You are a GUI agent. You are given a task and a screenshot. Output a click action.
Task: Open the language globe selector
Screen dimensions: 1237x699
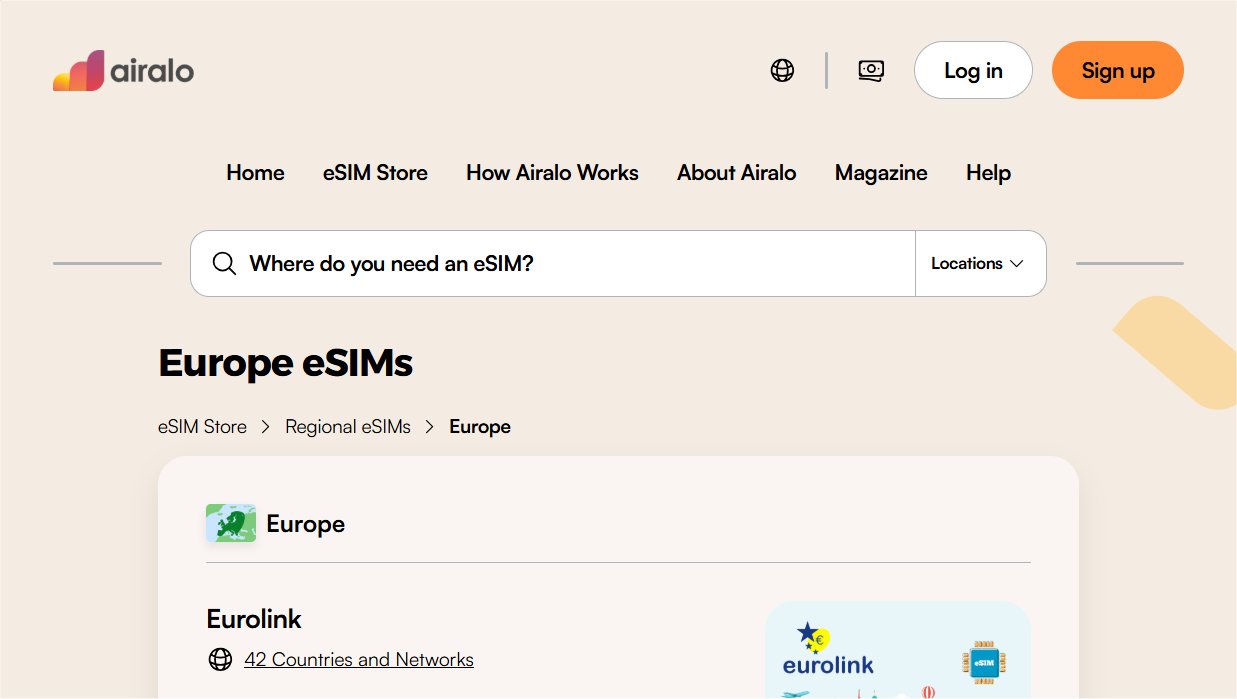click(x=782, y=70)
